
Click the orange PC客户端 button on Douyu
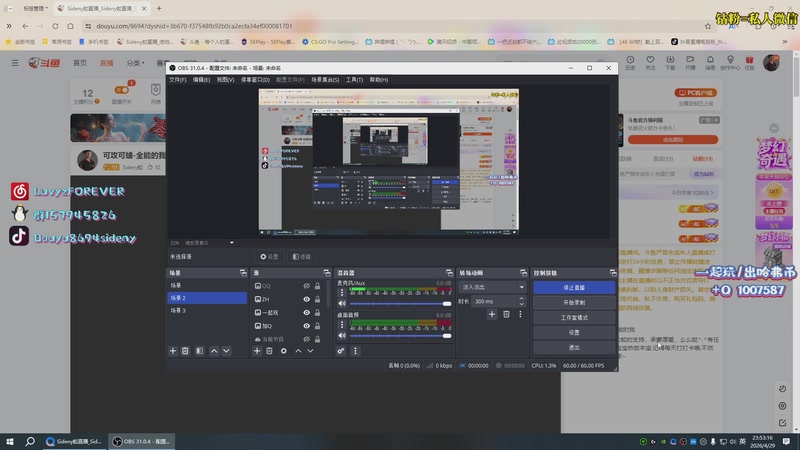pos(695,93)
